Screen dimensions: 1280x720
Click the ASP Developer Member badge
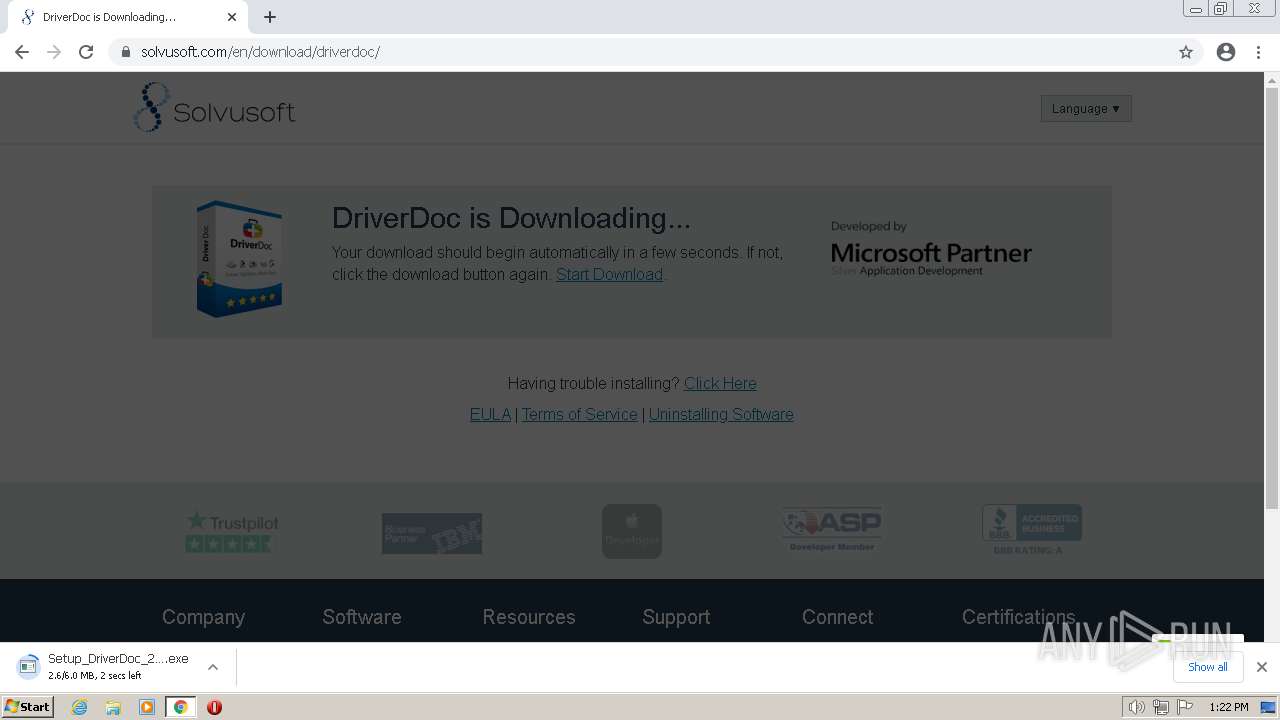tap(832, 530)
